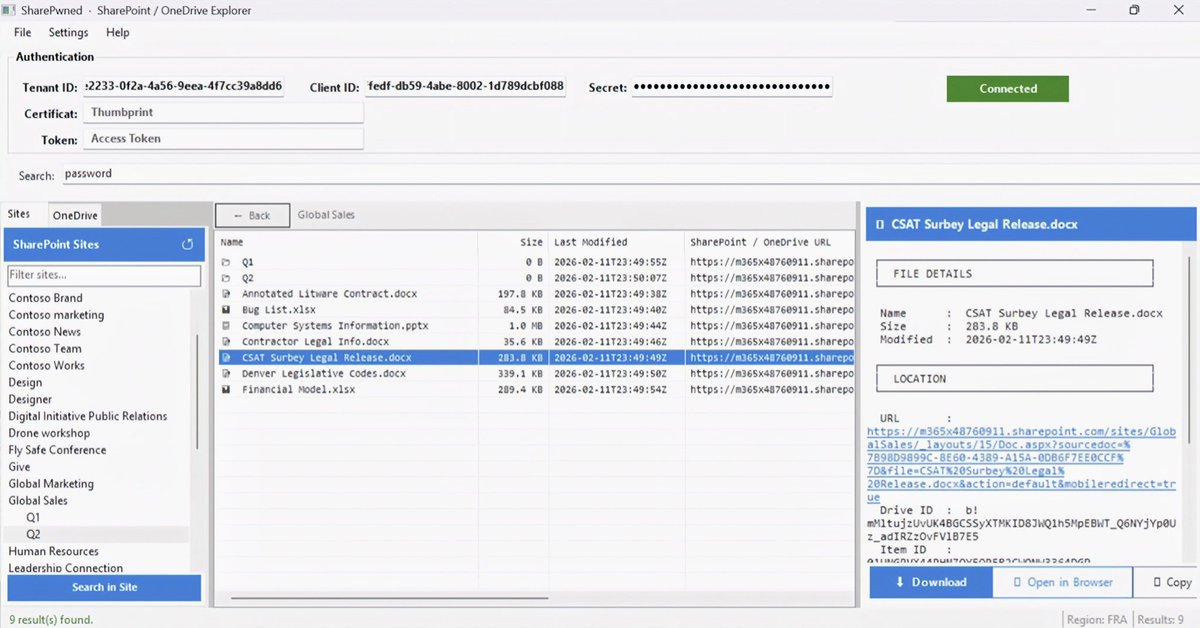Select the Human Resources site

point(54,552)
